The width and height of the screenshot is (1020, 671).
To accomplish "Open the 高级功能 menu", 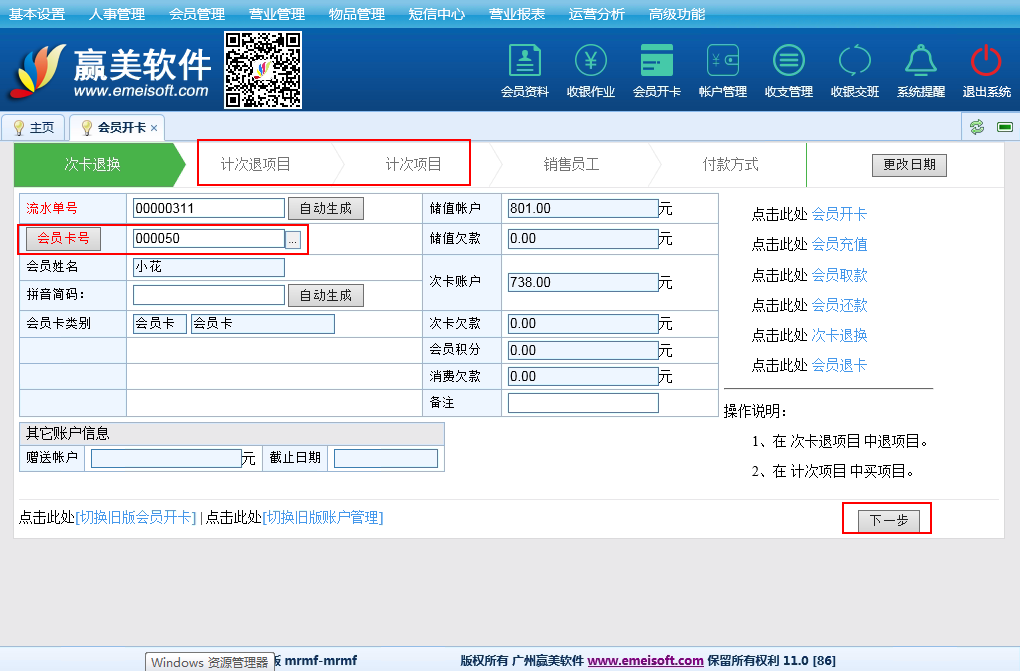I will (677, 14).
